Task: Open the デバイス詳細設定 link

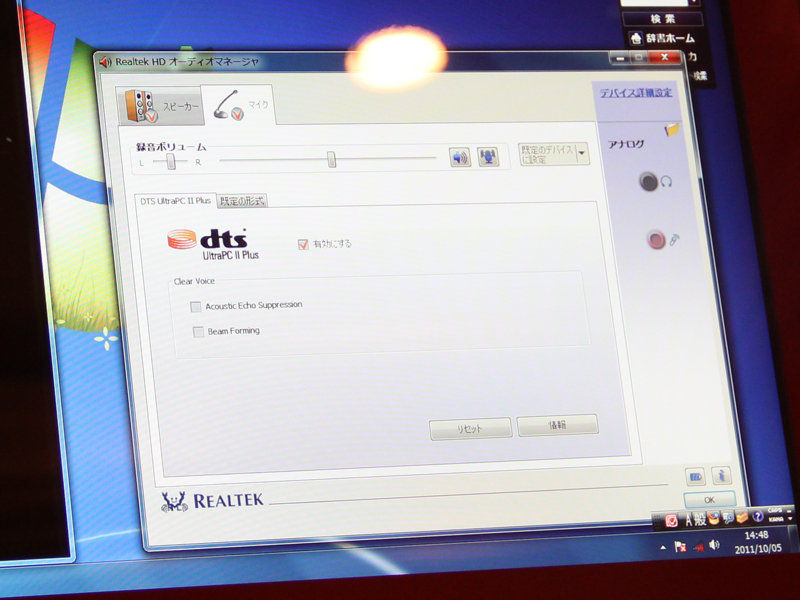Action: pyautogui.click(x=636, y=93)
